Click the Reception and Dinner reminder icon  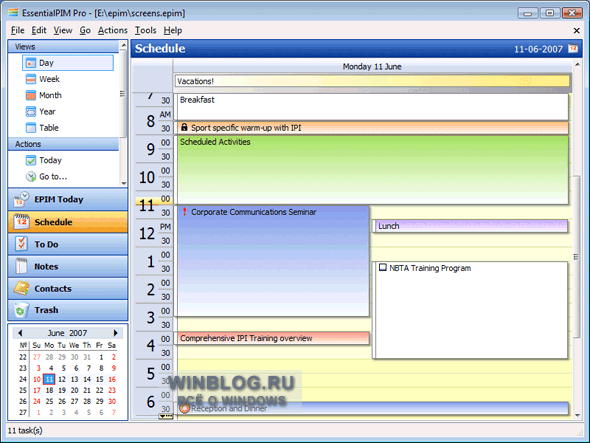[184, 408]
